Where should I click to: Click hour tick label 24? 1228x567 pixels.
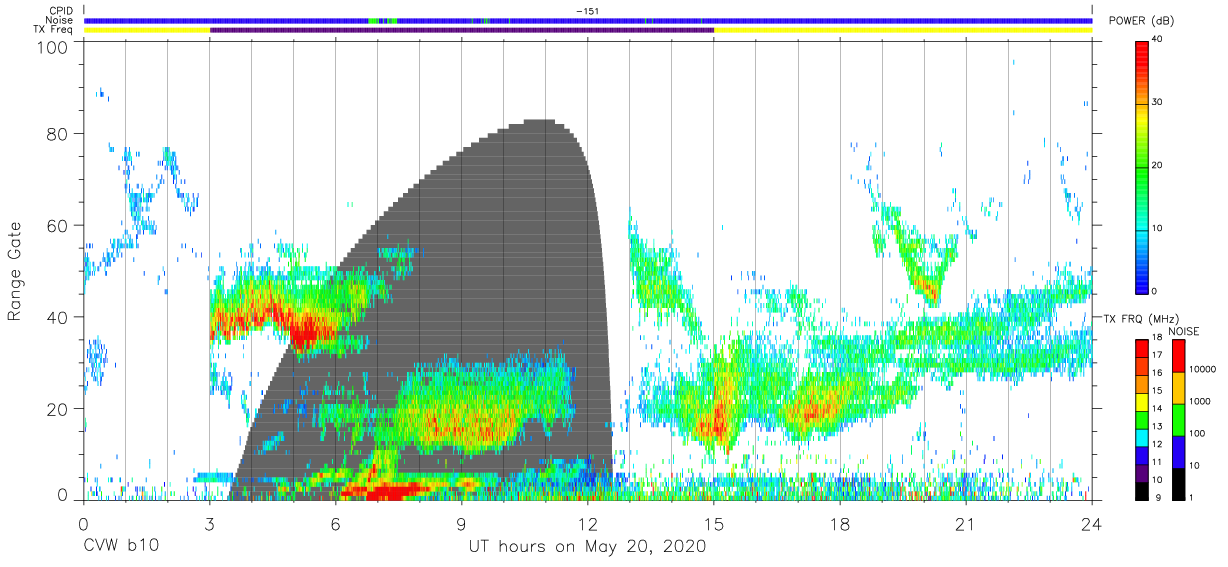tap(1091, 524)
